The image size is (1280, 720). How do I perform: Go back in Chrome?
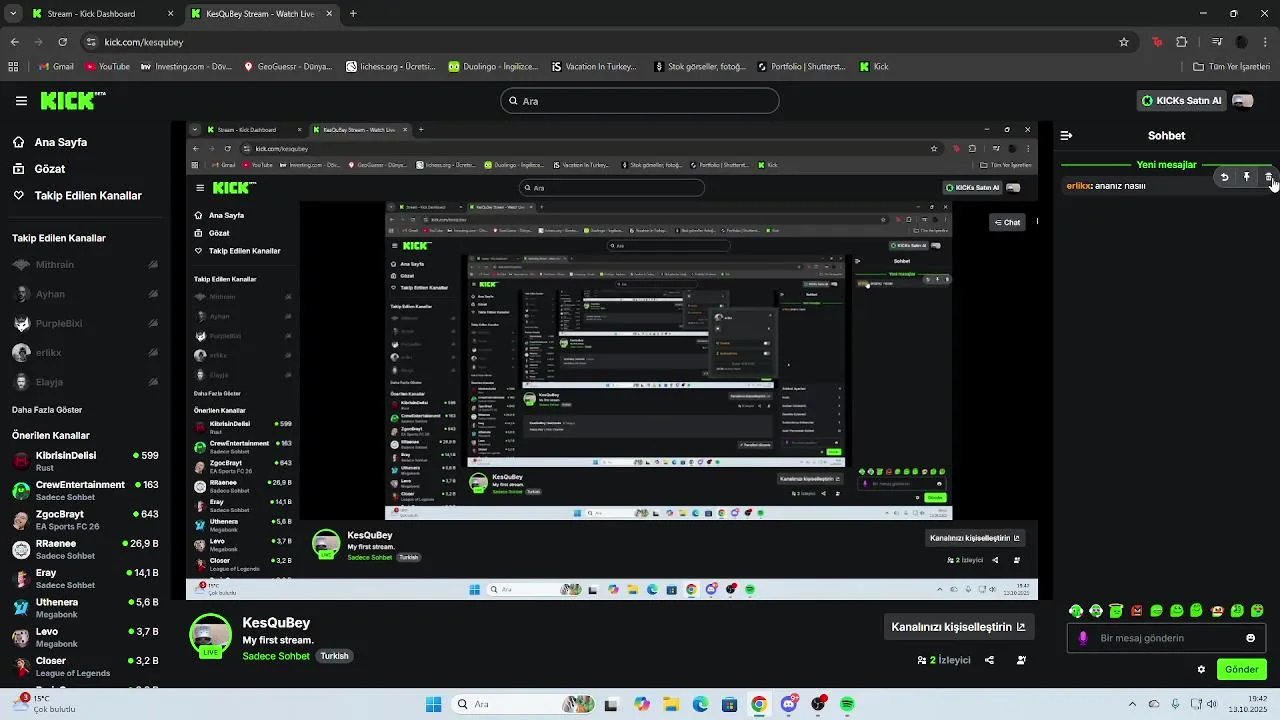(14, 42)
